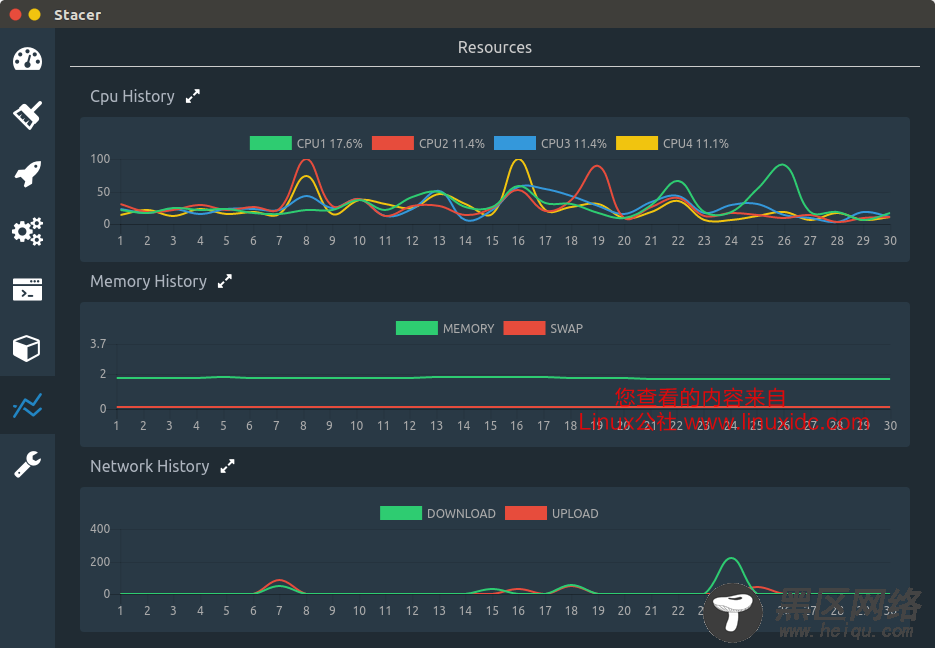Click the 400 axis label in Network chart
935x648 pixels.
tap(100, 529)
